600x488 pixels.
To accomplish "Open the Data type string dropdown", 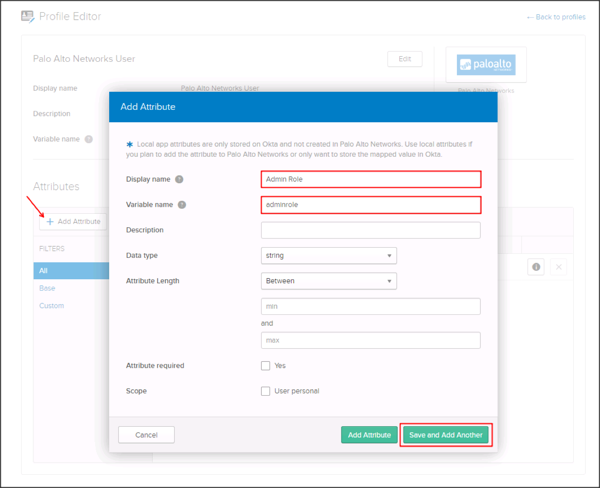I will 328,256.
